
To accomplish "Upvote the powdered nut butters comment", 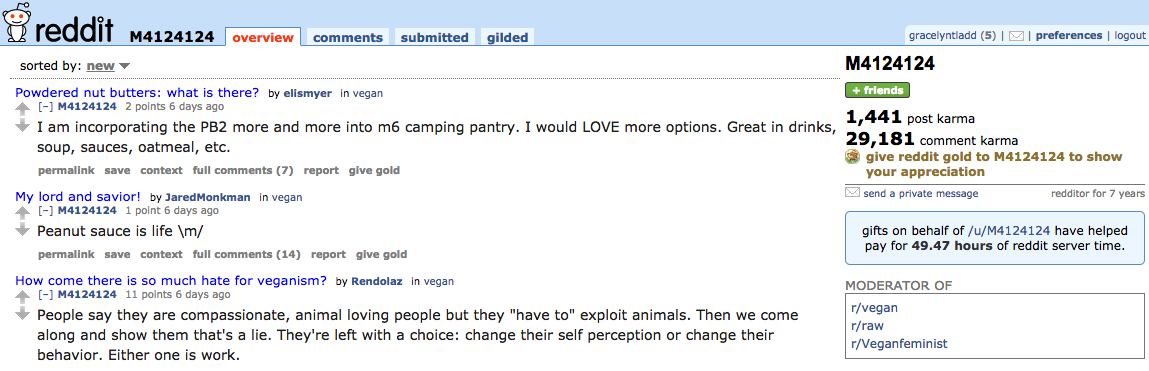I will click(x=24, y=109).
